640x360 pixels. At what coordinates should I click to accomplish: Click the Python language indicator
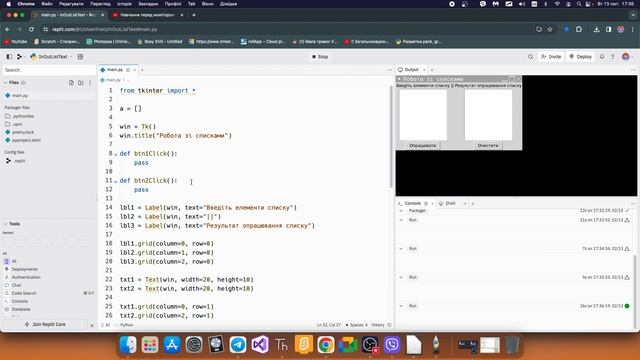(x=127, y=325)
